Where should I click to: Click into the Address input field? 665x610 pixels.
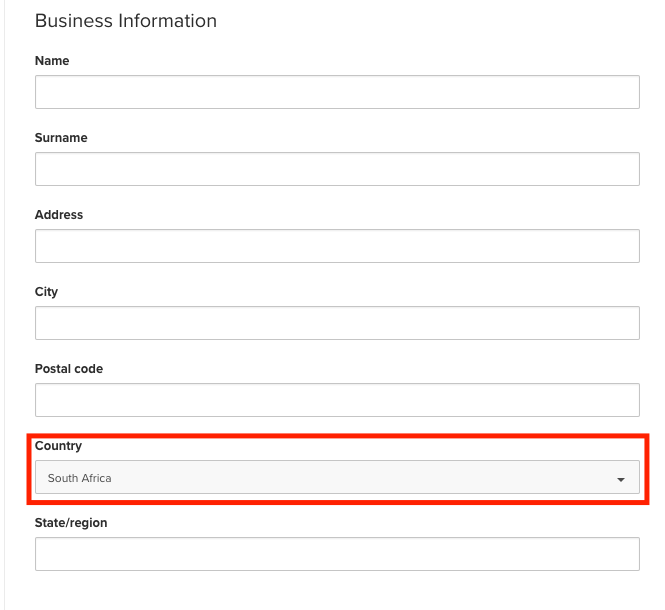tap(337, 246)
